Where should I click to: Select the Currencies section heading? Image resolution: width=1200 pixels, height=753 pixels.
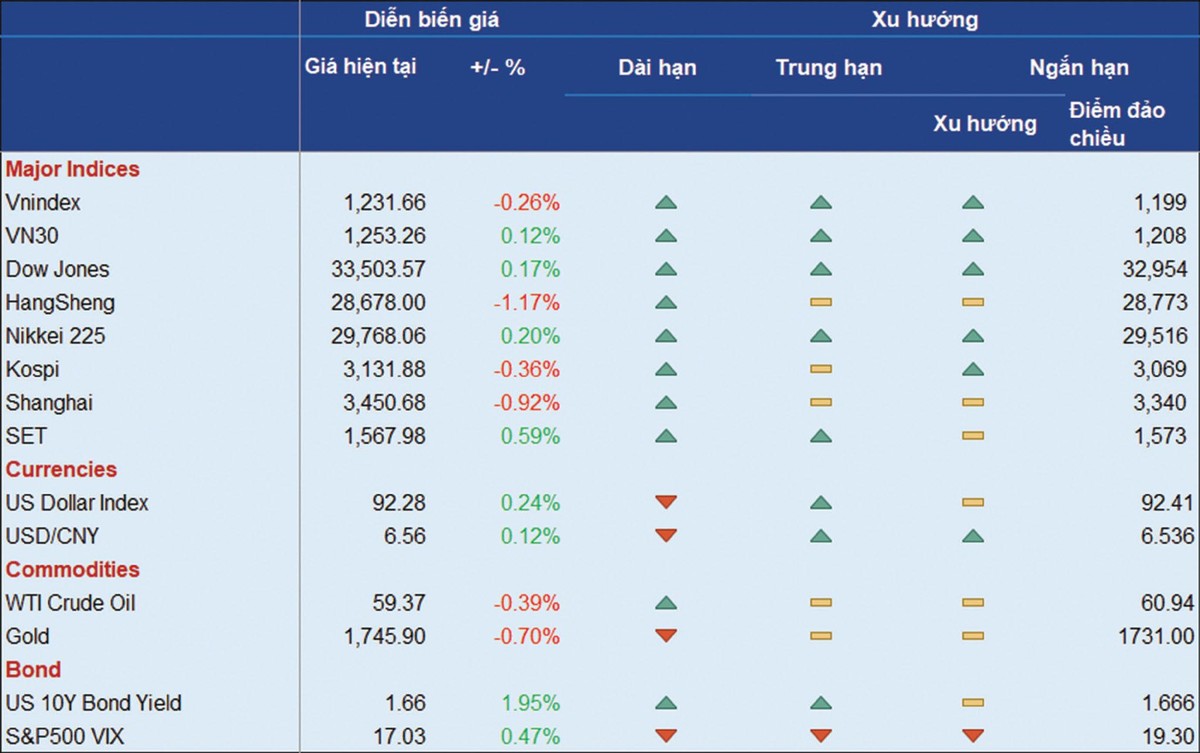point(61,469)
